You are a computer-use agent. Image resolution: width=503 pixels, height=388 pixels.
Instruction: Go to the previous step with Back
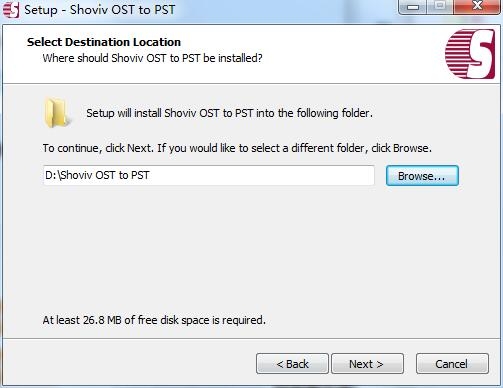coord(292,364)
